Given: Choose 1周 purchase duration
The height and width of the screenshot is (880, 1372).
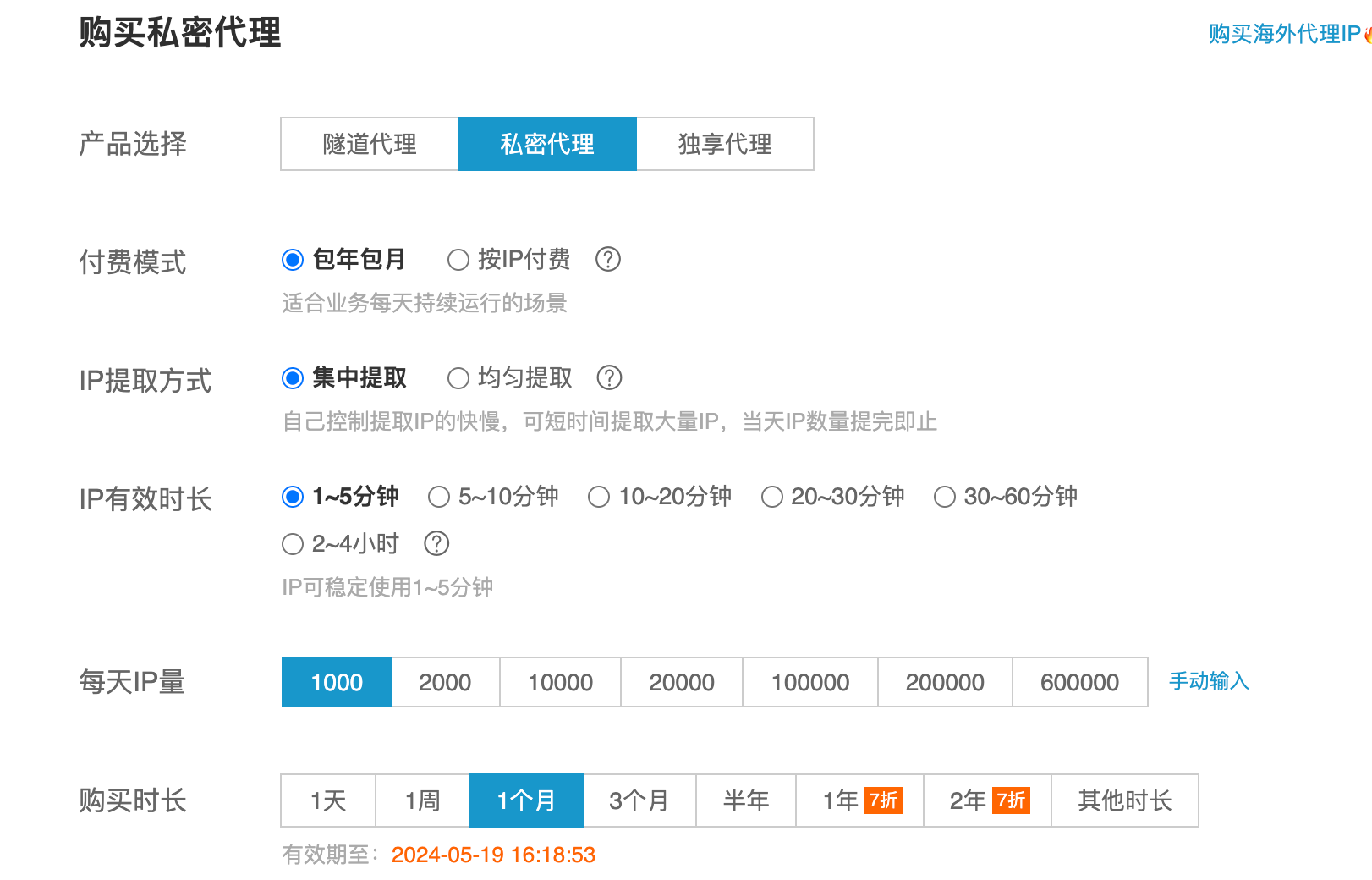Looking at the screenshot, I should click(422, 800).
